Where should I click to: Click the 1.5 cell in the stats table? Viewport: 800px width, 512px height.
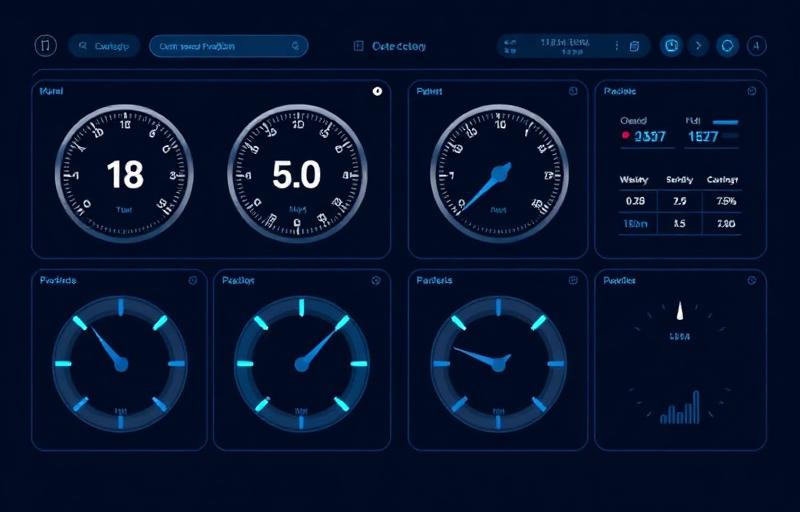coord(680,223)
